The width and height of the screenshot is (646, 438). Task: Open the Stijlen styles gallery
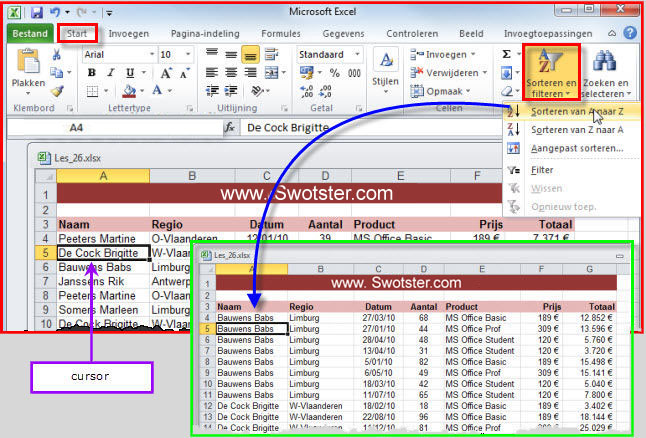[x=386, y=70]
